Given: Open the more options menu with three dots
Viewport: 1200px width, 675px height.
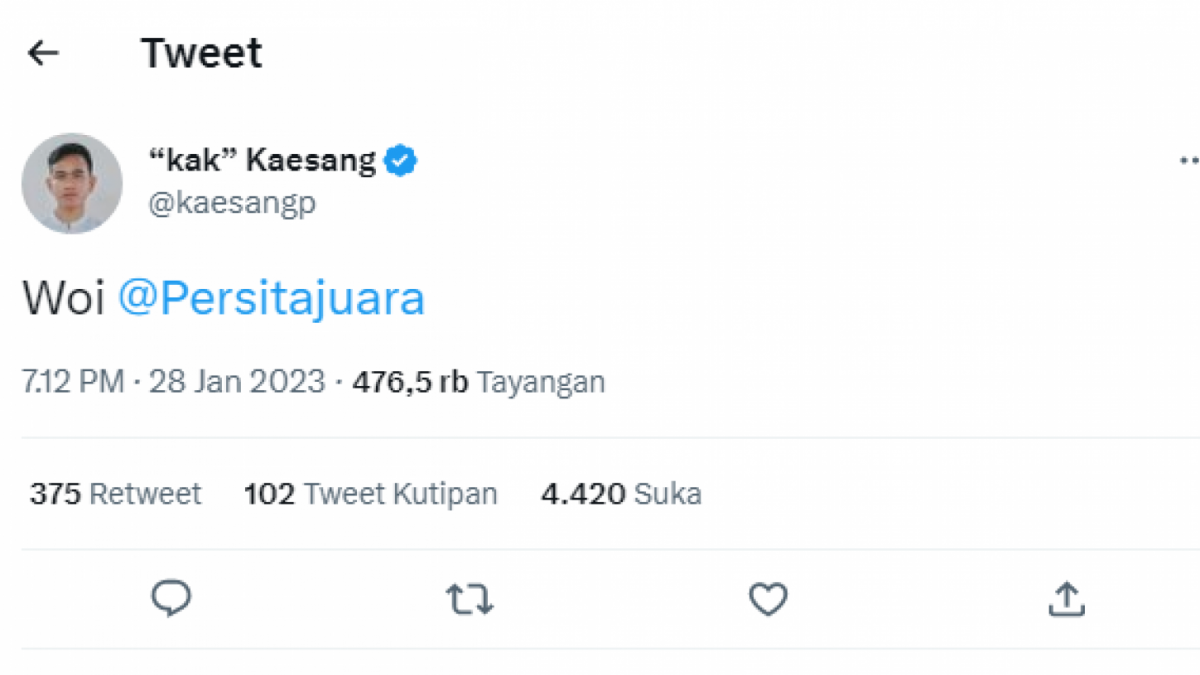Looking at the screenshot, I should pyautogui.click(x=1188, y=160).
